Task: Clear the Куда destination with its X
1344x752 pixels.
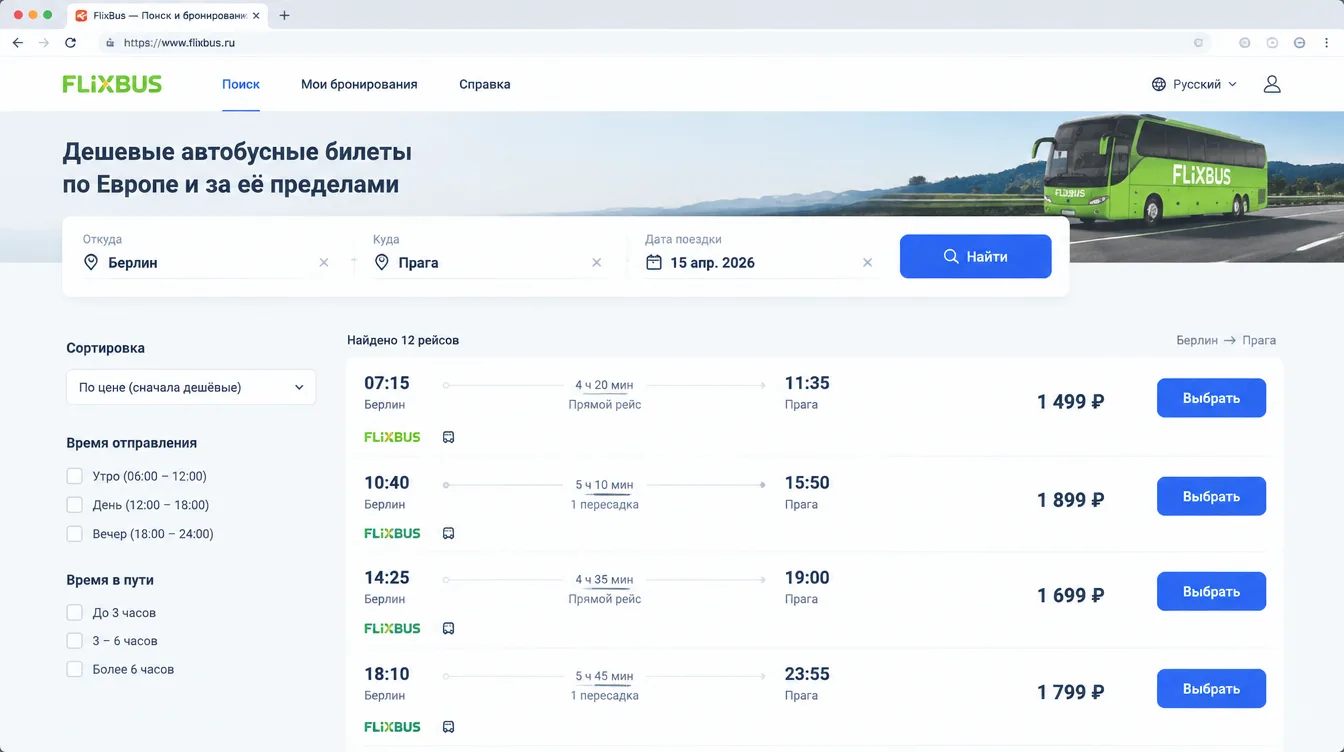Action: [597, 263]
